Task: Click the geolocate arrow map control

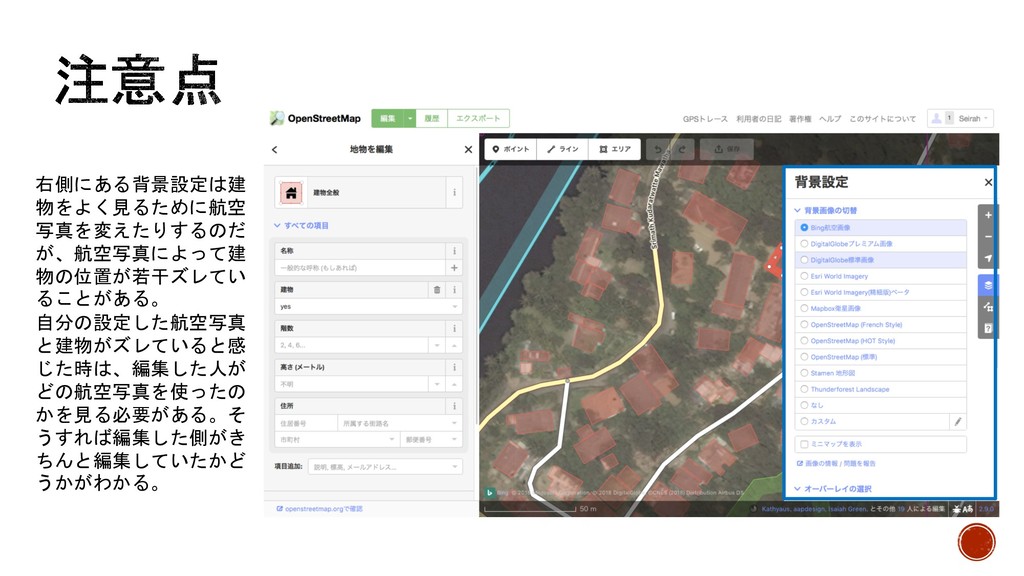Action: click(x=988, y=258)
